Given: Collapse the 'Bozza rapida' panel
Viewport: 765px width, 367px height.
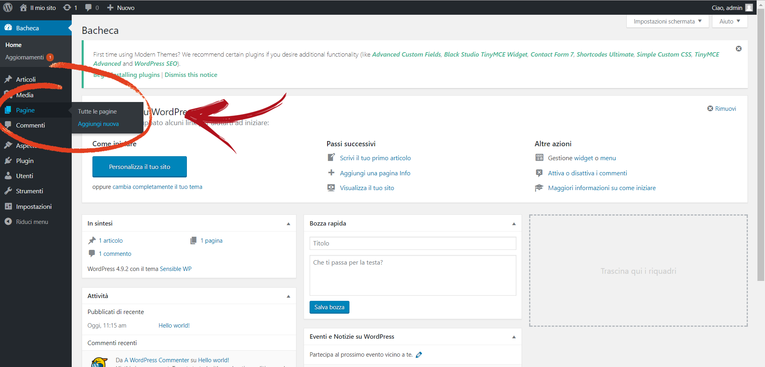Looking at the screenshot, I should click(514, 224).
